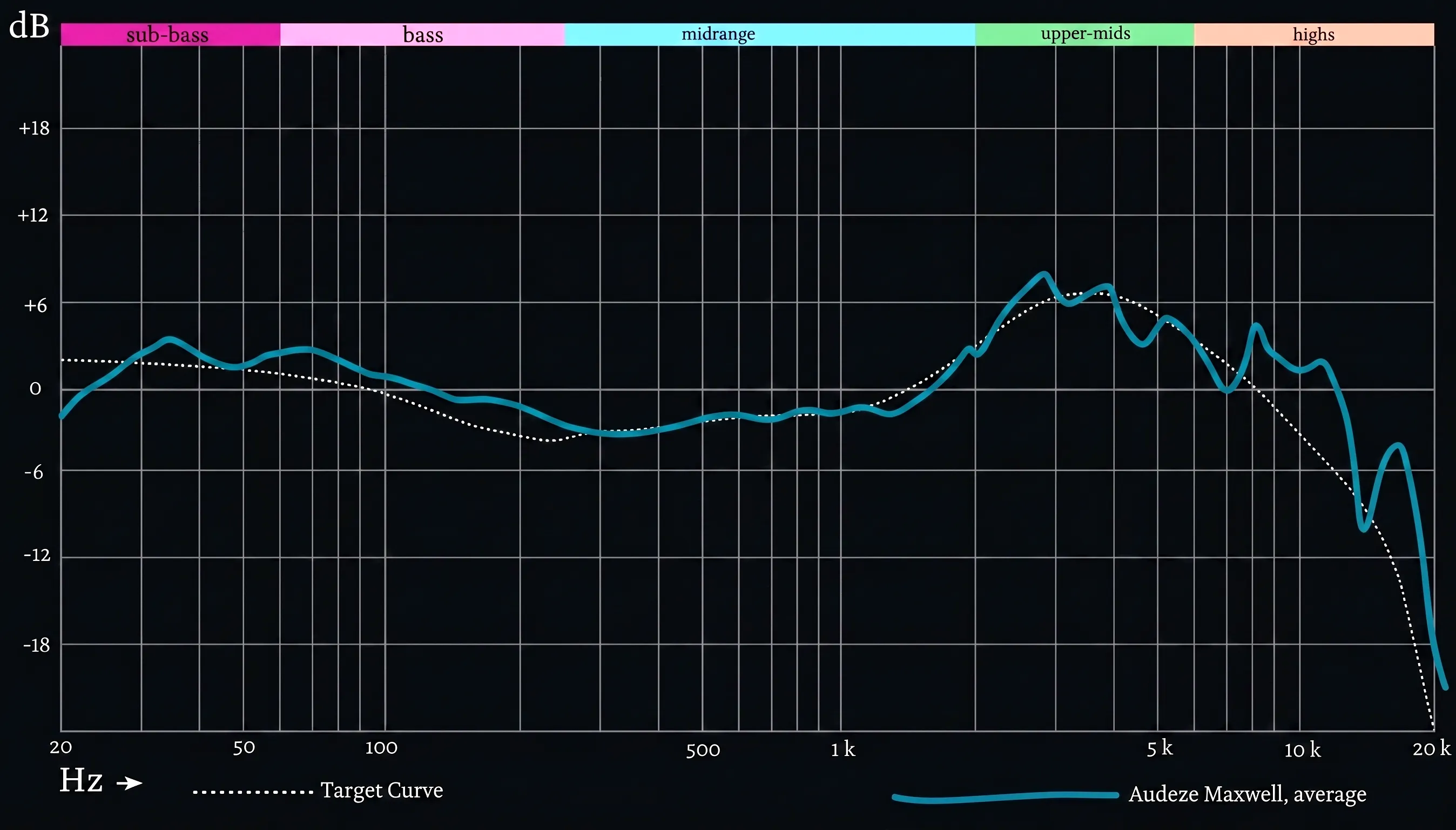This screenshot has height=830, width=1456.
Task: Click the 0 dB axis label
Action: pos(35,389)
